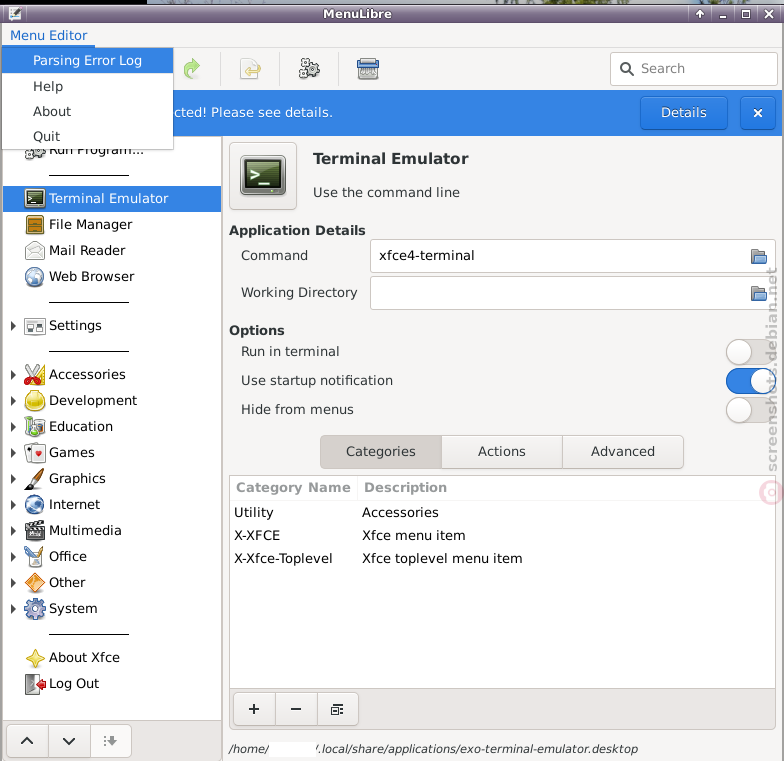Toggle Hide from menus switch
Screen dimensions: 784x761
click(x=750, y=410)
